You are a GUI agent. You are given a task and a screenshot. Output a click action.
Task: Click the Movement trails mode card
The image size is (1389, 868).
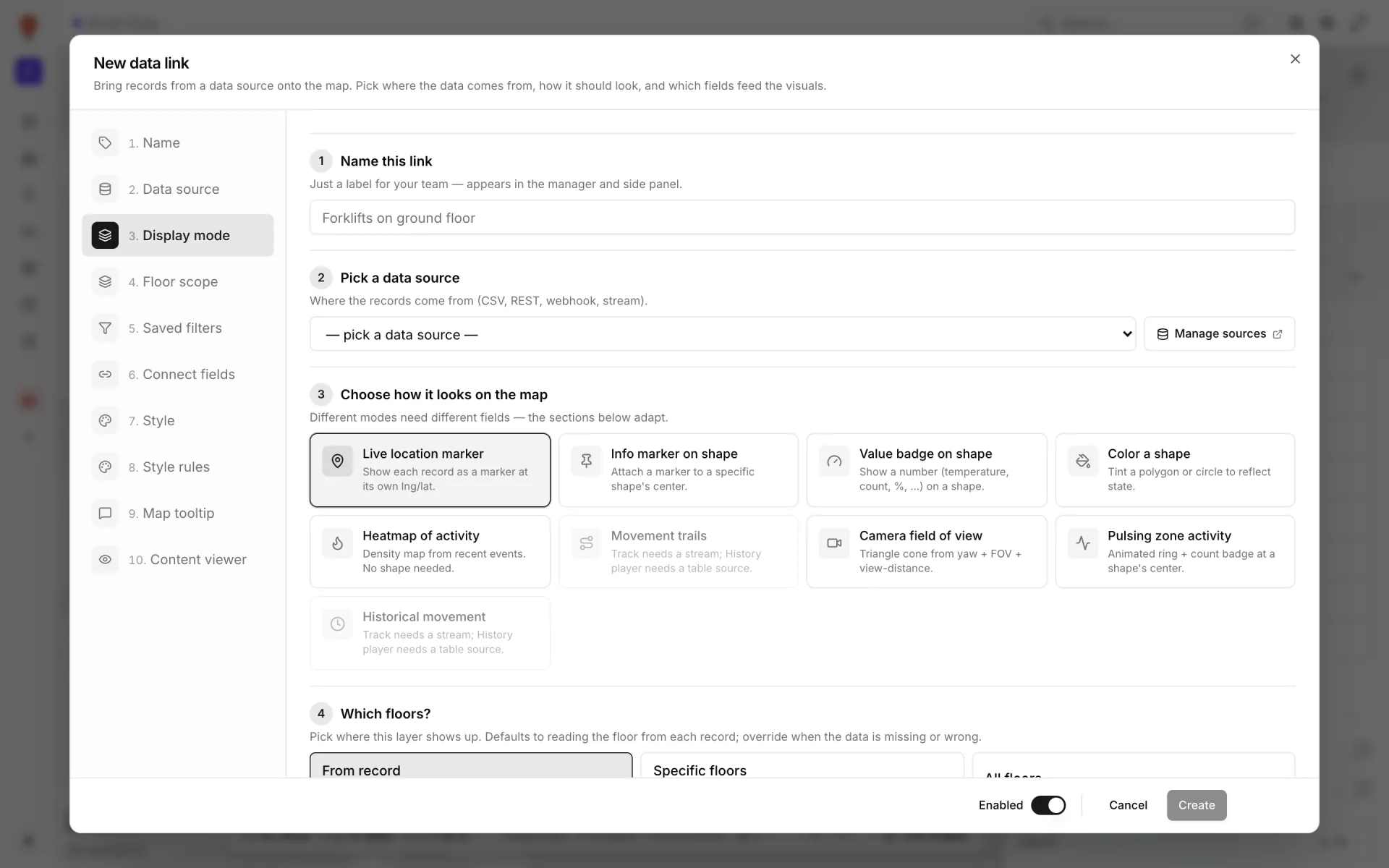678,551
